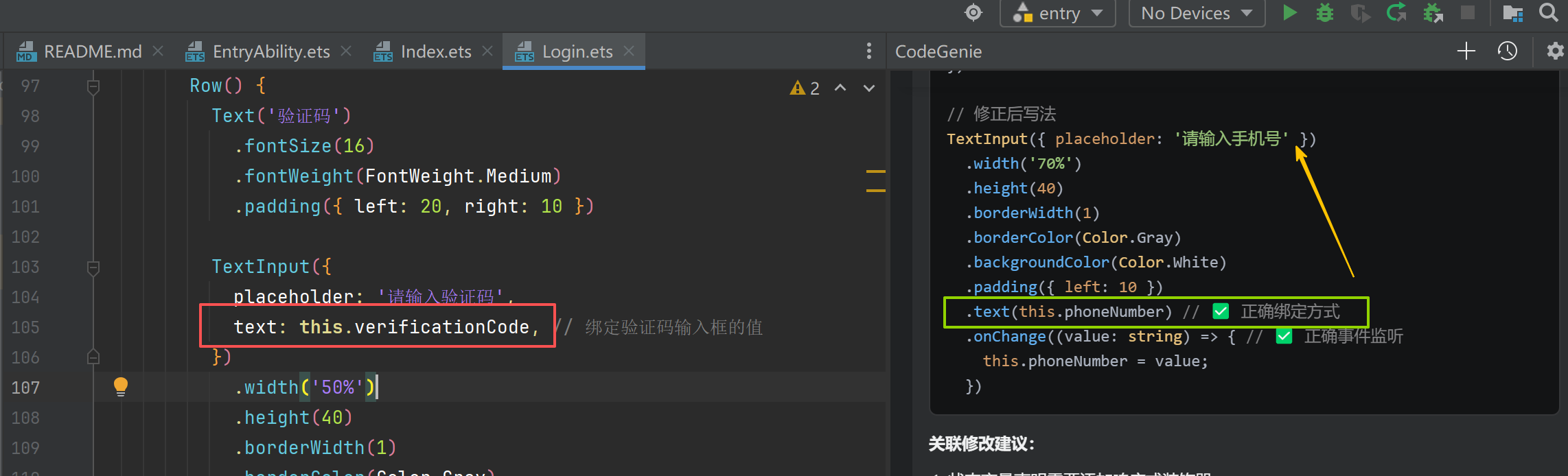Click the 'this.verificationCode' text in editor
The height and width of the screenshot is (476, 1568).
[x=414, y=327]
